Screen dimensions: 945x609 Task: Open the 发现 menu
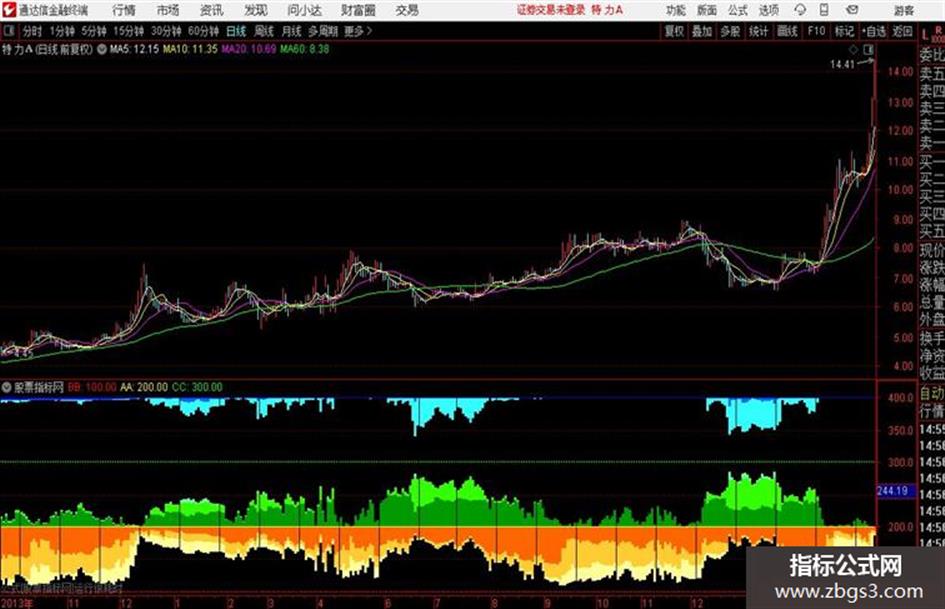pyautogui.click(x=256, y=10)
